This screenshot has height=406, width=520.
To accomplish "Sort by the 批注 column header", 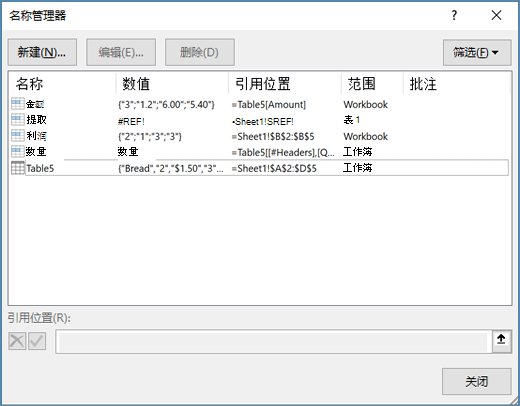I will click(423, 84).
